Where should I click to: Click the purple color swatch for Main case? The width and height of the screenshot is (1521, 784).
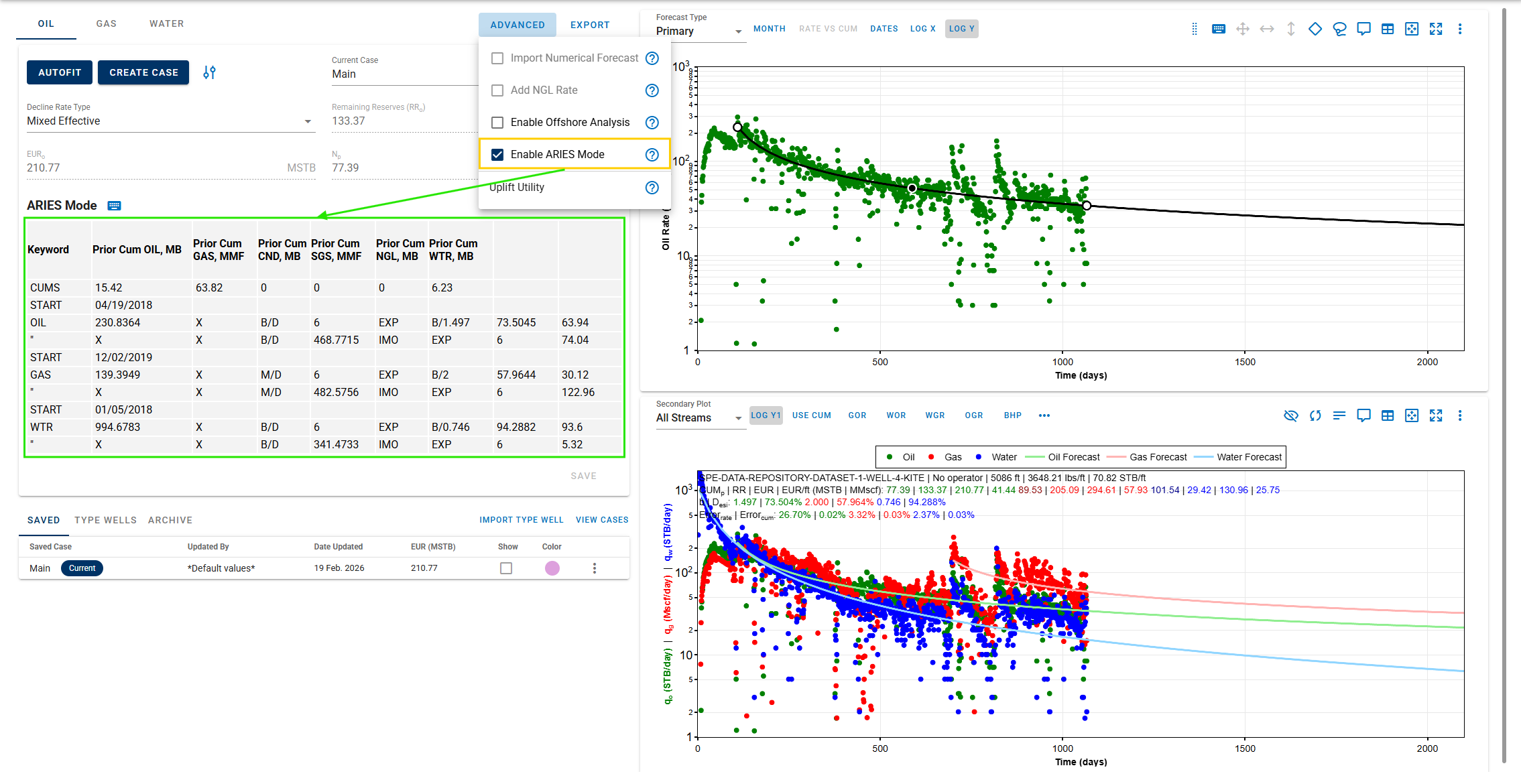tap(552, 568)
